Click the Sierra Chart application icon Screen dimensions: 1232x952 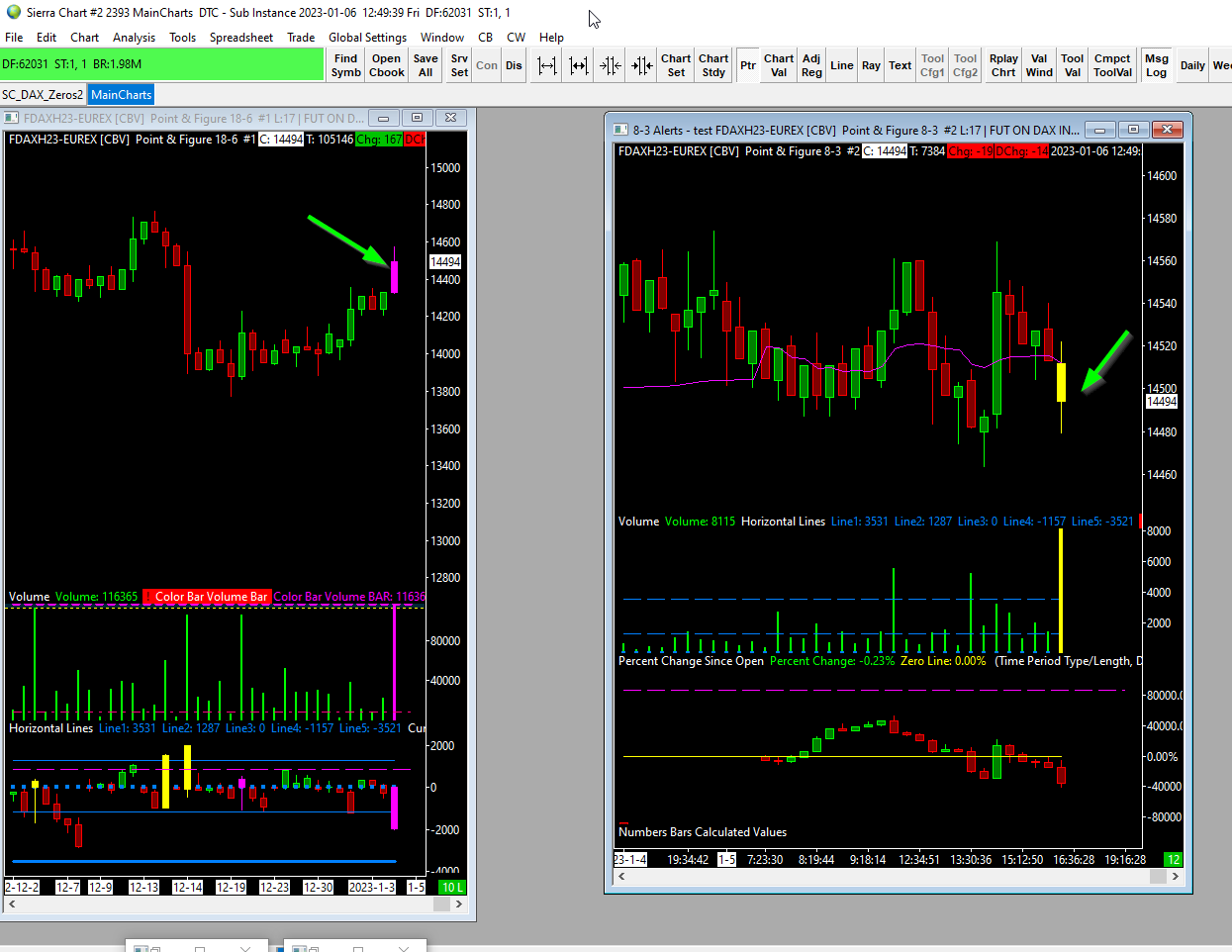coord(13,13)
